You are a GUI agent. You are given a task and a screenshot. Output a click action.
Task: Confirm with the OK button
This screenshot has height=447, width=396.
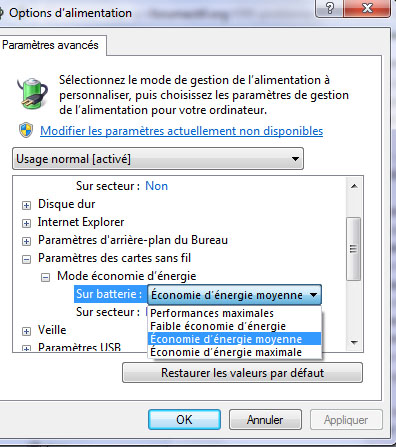(184, 420)
